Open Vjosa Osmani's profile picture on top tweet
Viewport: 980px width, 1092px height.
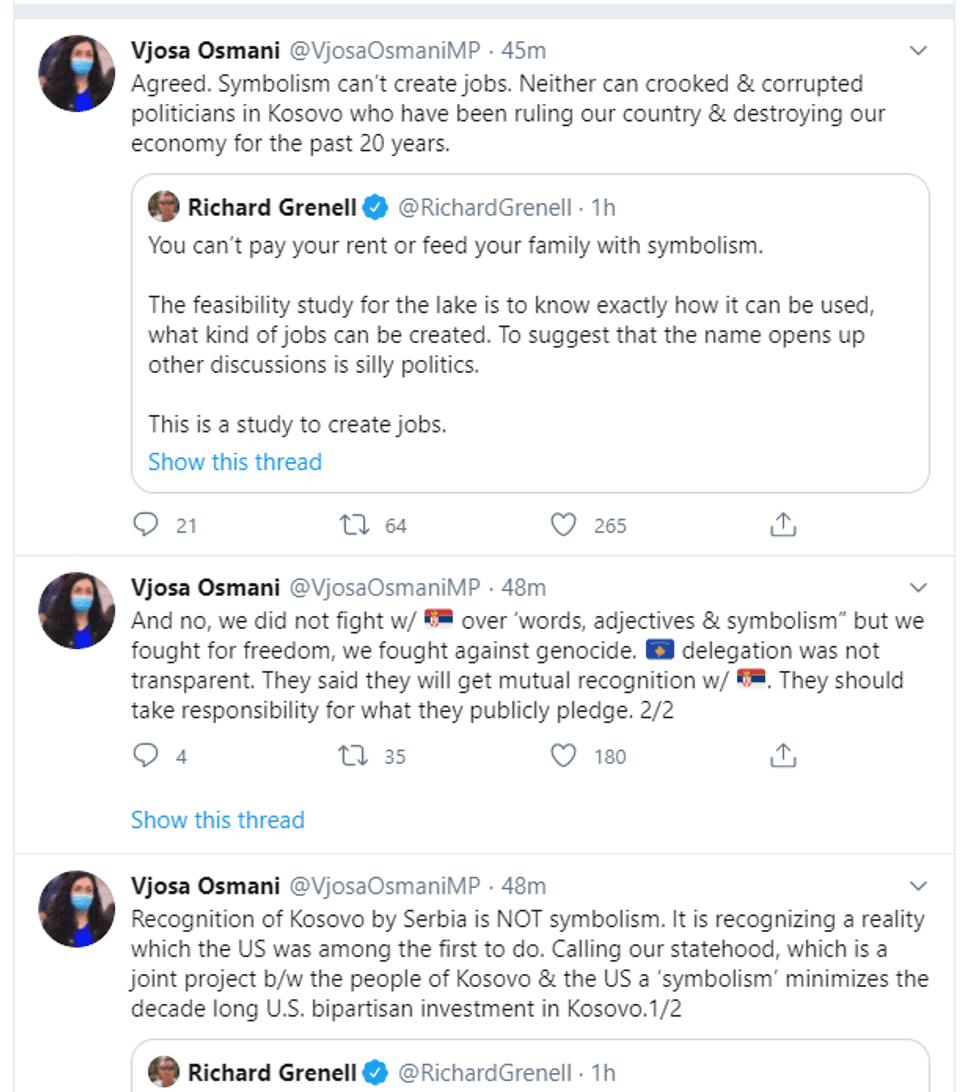pos(77,73)
